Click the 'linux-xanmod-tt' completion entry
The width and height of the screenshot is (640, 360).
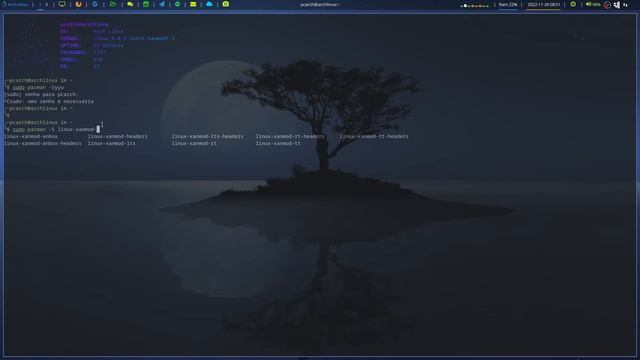click(x=278, y=143)
